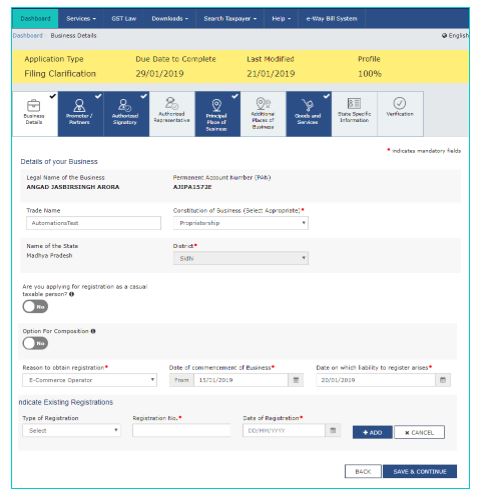486x500 pixels.
Task: Select the Goods and Services cart icon
Action: (307, 105)
